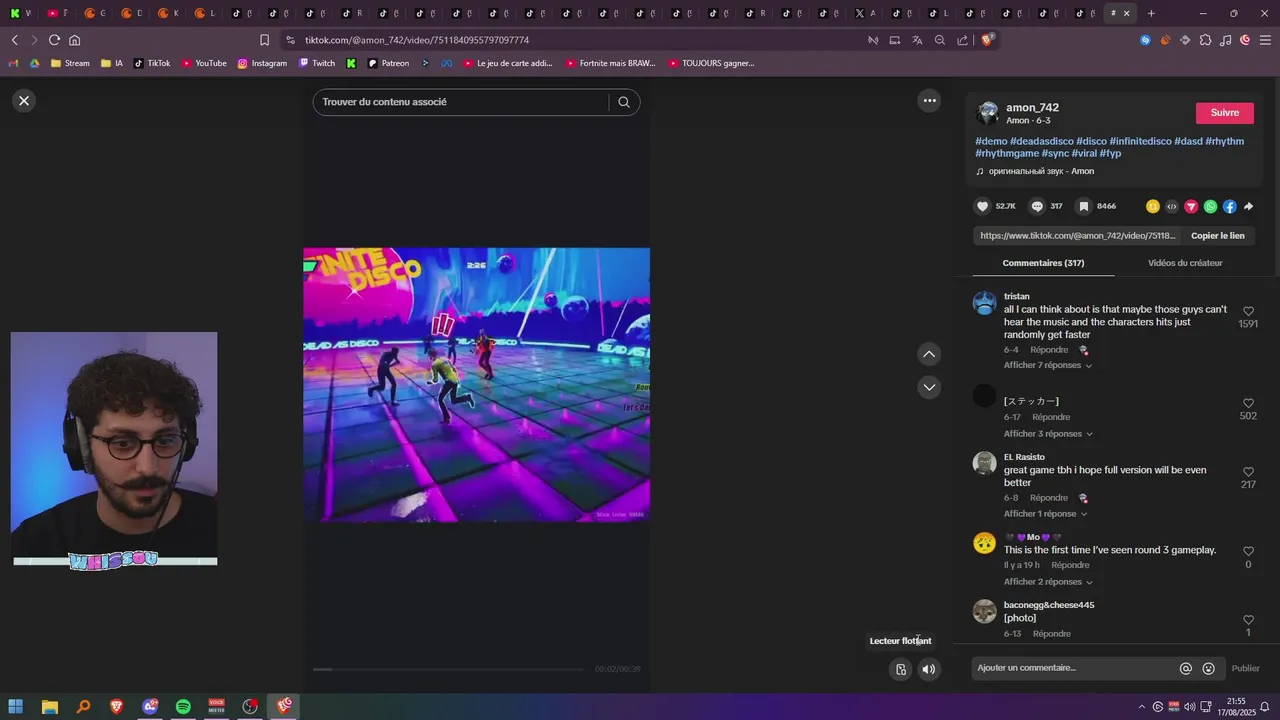
Task: Expand 1 reply under EL Rasisto's comment
Action: (x=1045, y=514)
